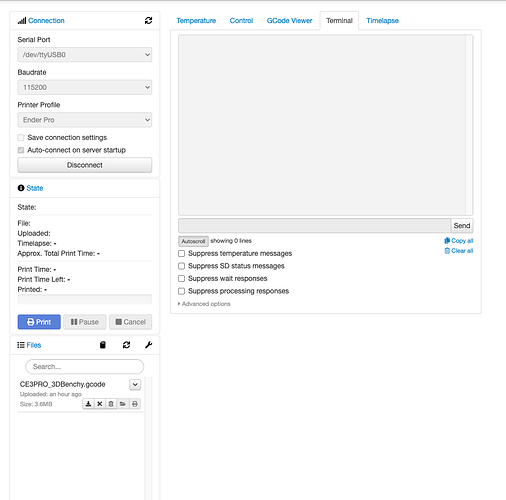Click Clear all terminal link
506x500 pixels.
point(459,251)
